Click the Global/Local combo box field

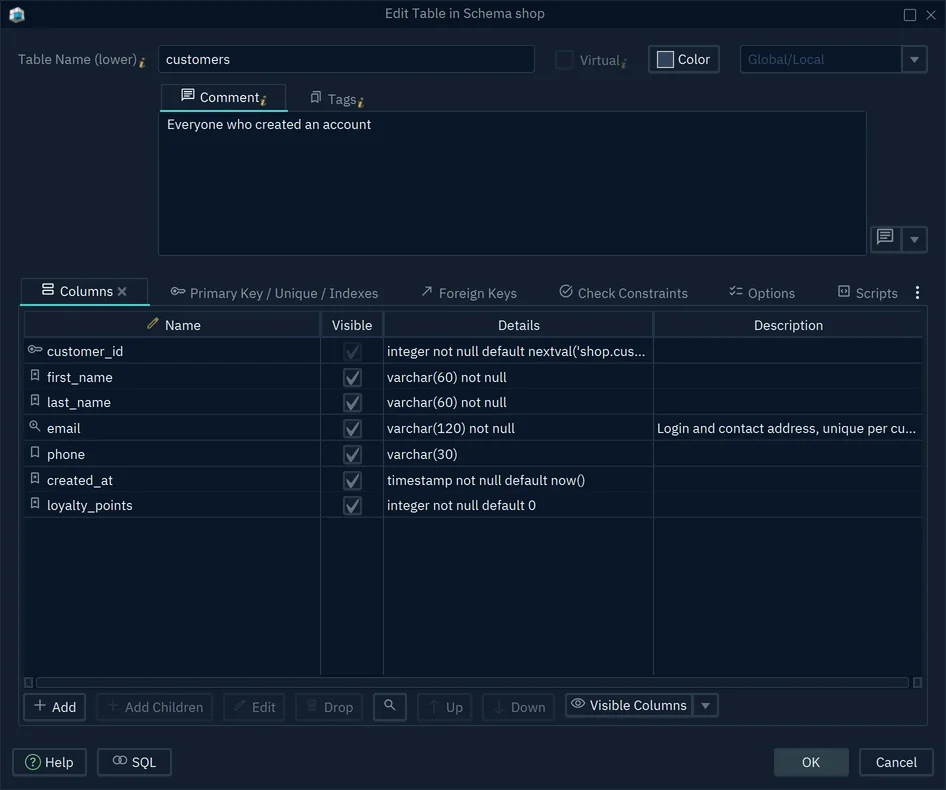coord(821,60)
